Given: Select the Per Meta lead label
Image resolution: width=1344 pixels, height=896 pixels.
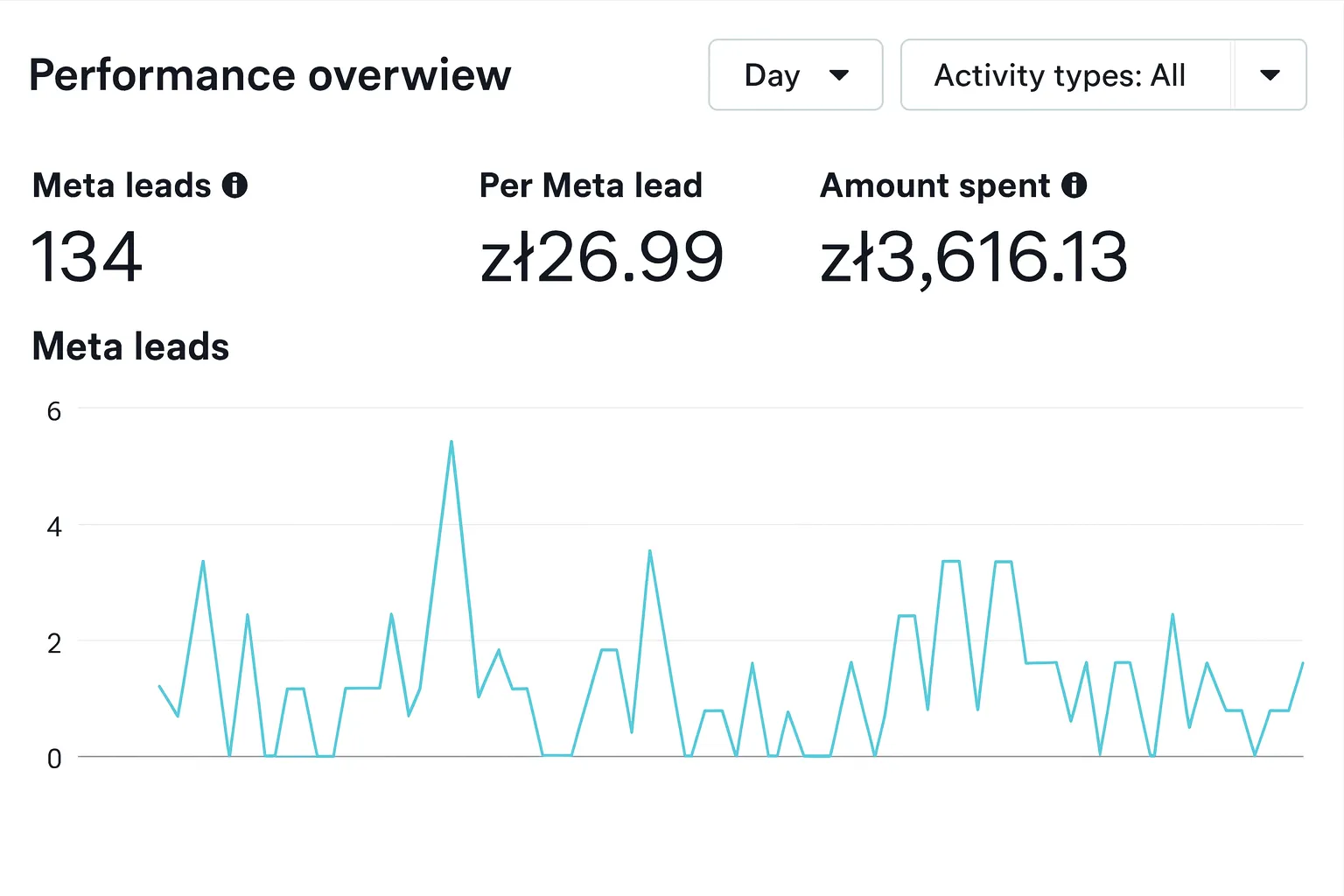Looking at the screenshot, I should 591,185.
